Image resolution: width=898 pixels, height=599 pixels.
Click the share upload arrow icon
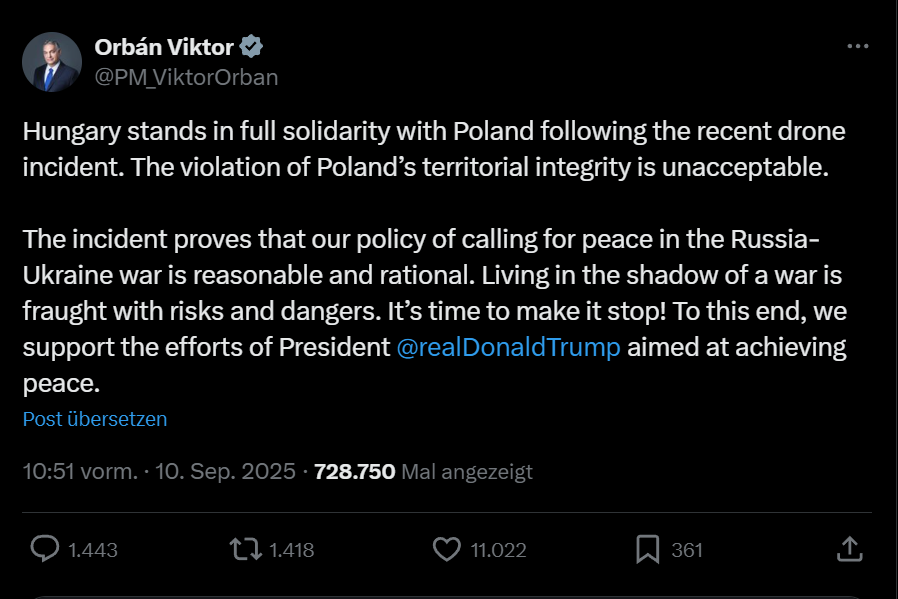(x=849, y=549)
